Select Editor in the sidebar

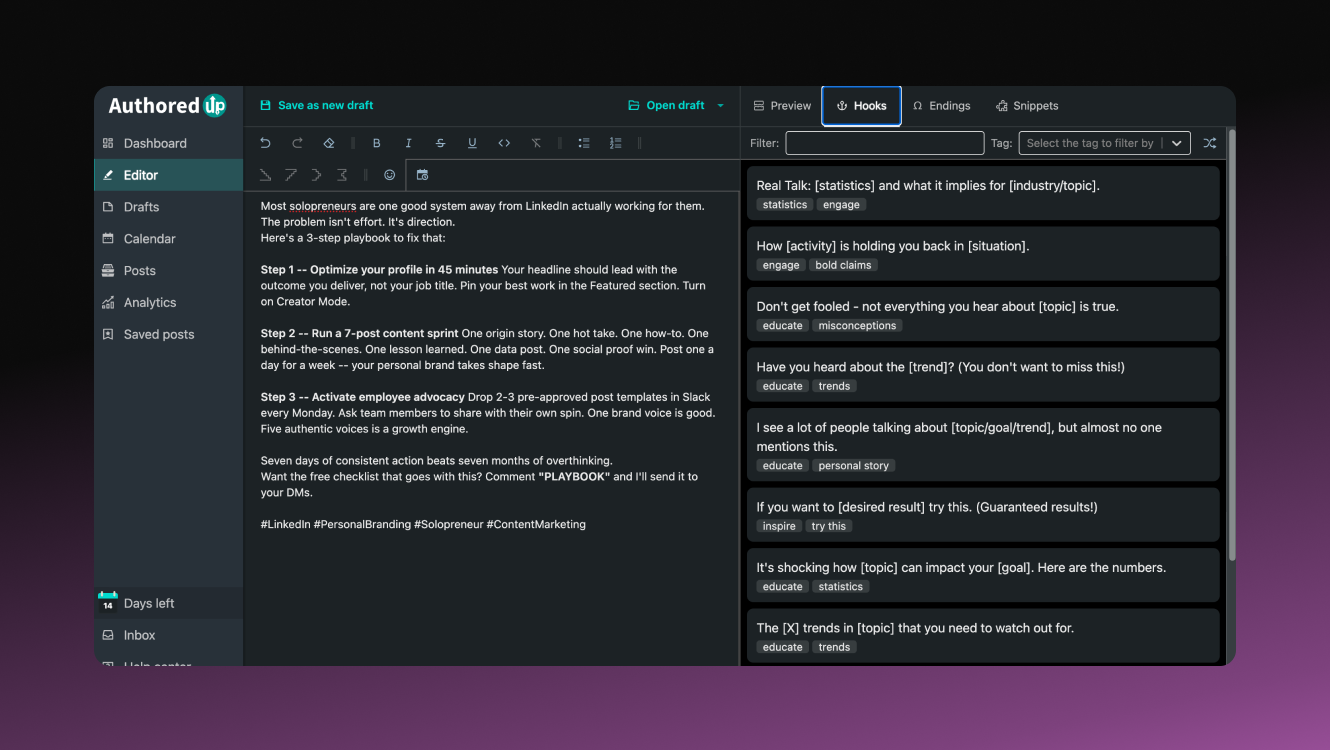click(x=169, y=175)
